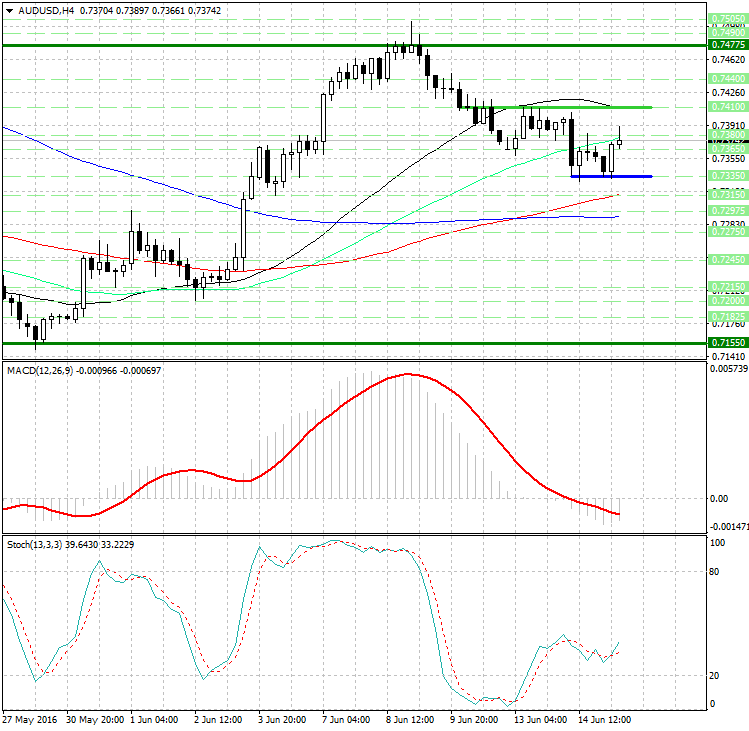Click the AUDUSD,H4 chart title label
Viewport: 749px width, 731px height.
[40, 10]
